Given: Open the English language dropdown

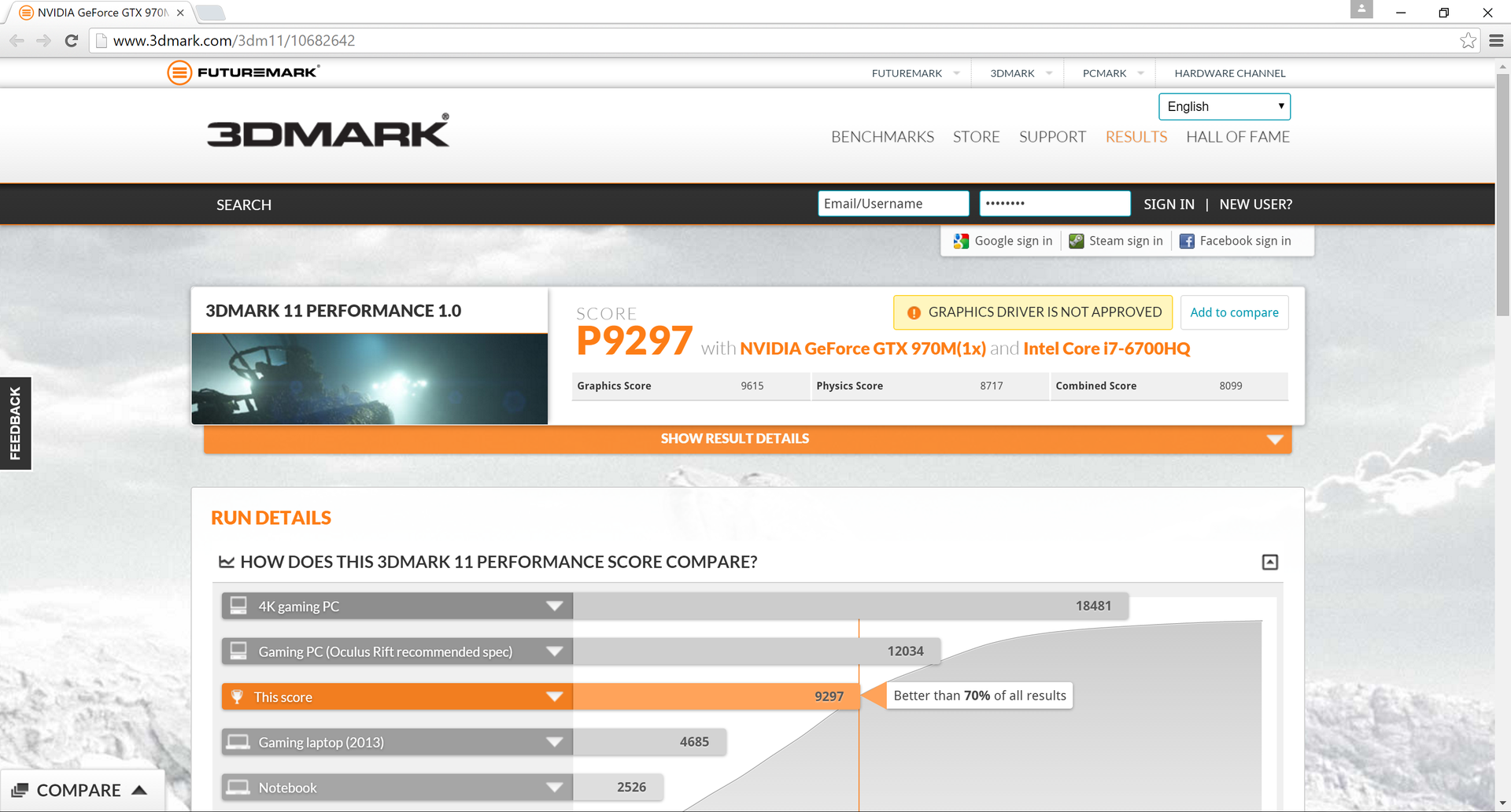Looking at the screenshot, I should 1225,106.
